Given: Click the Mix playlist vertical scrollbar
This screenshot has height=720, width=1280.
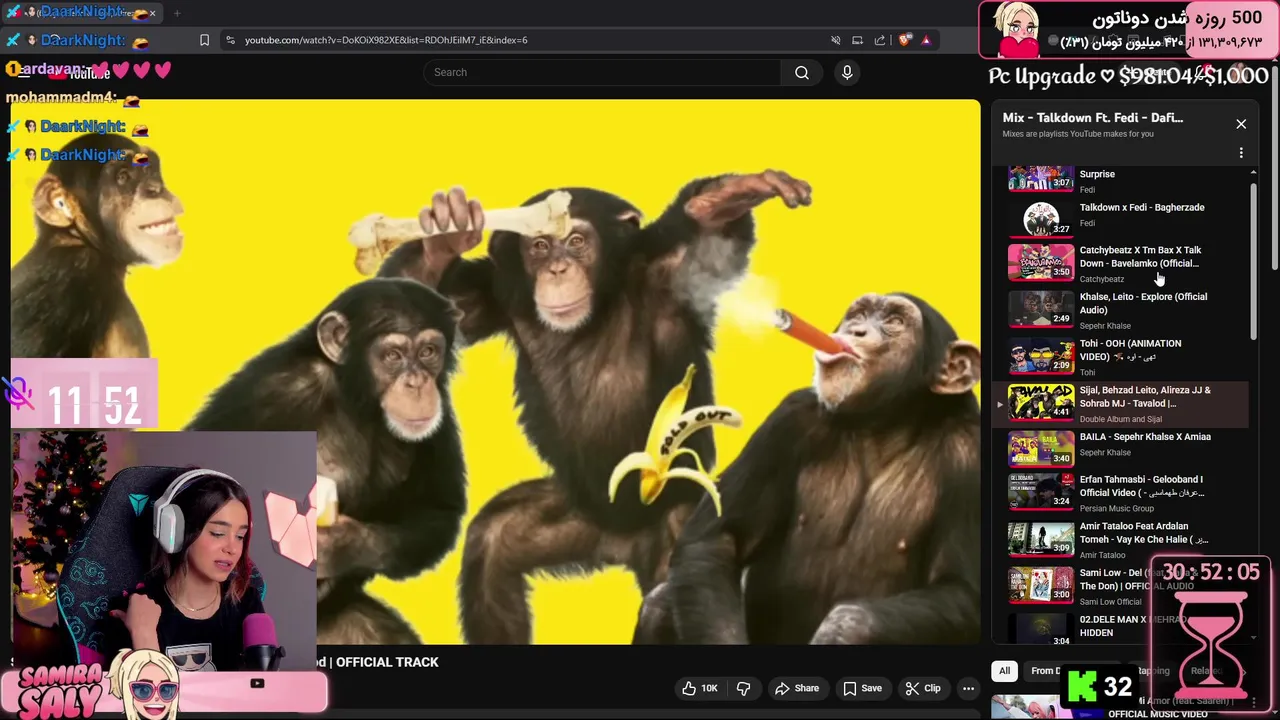Looking at the screenshot, I should tap(1253, 260).
